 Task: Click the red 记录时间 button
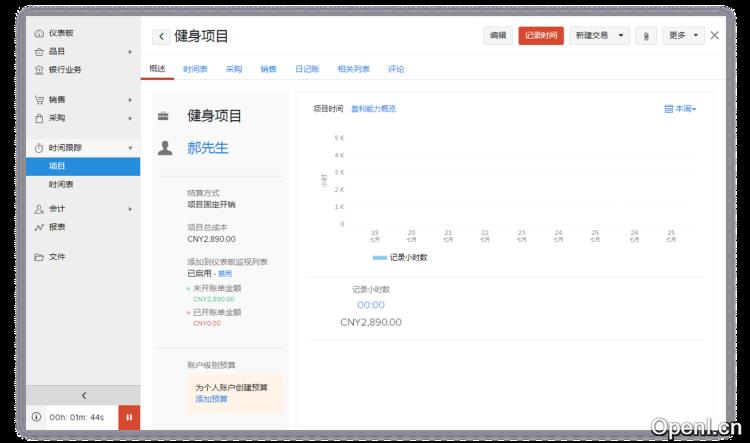(540, 36)
